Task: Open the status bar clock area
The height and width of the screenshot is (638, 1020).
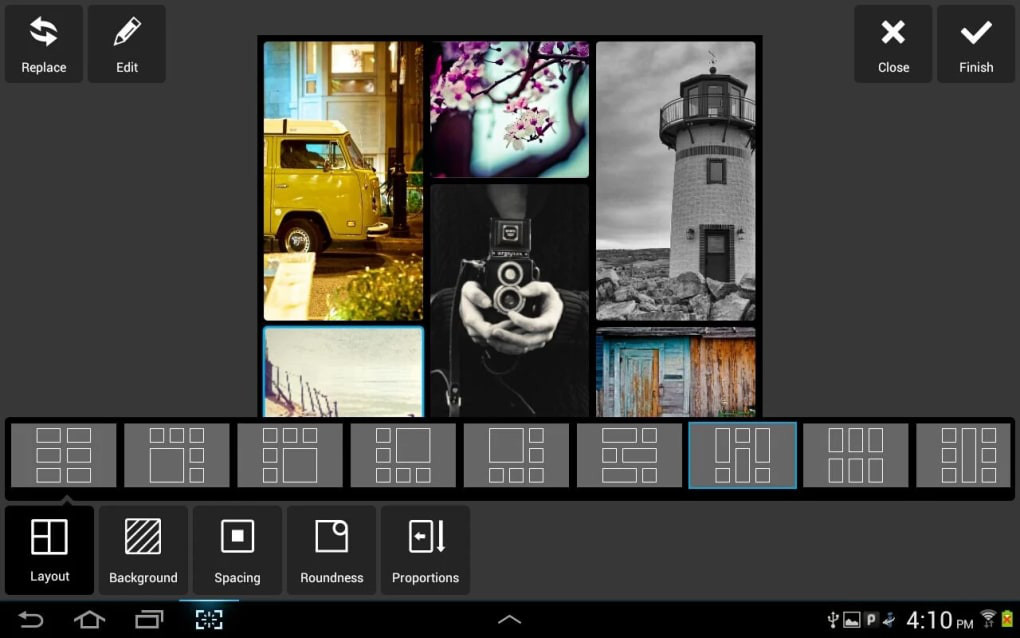Action: coord(939,620)
